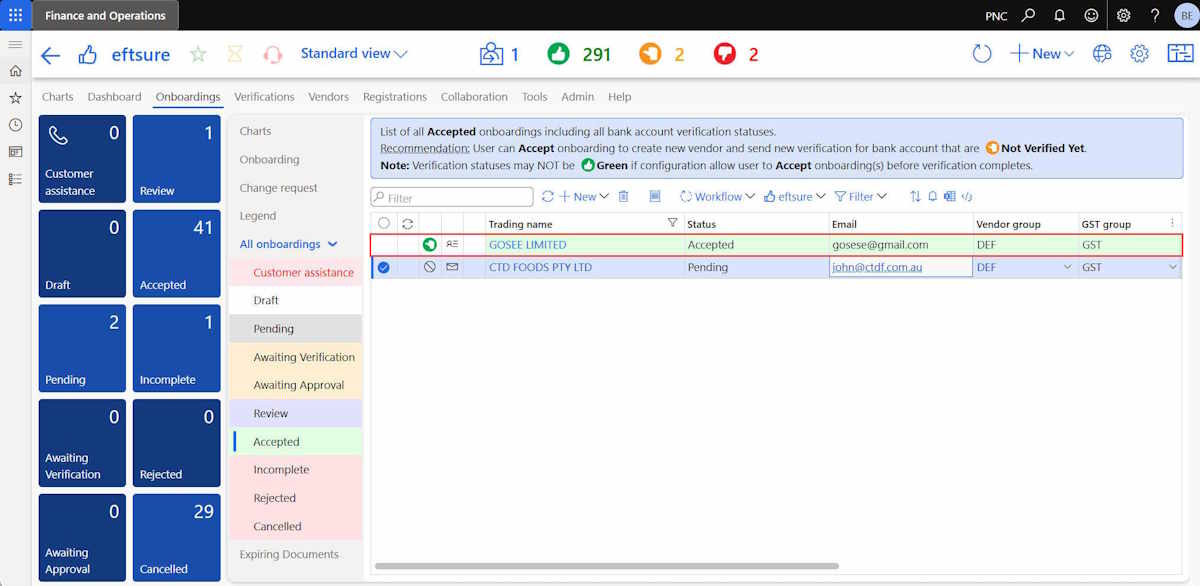Click the grid Filter search field
The height and width of the screenshot is (586, 1200).
pos(452,198)
